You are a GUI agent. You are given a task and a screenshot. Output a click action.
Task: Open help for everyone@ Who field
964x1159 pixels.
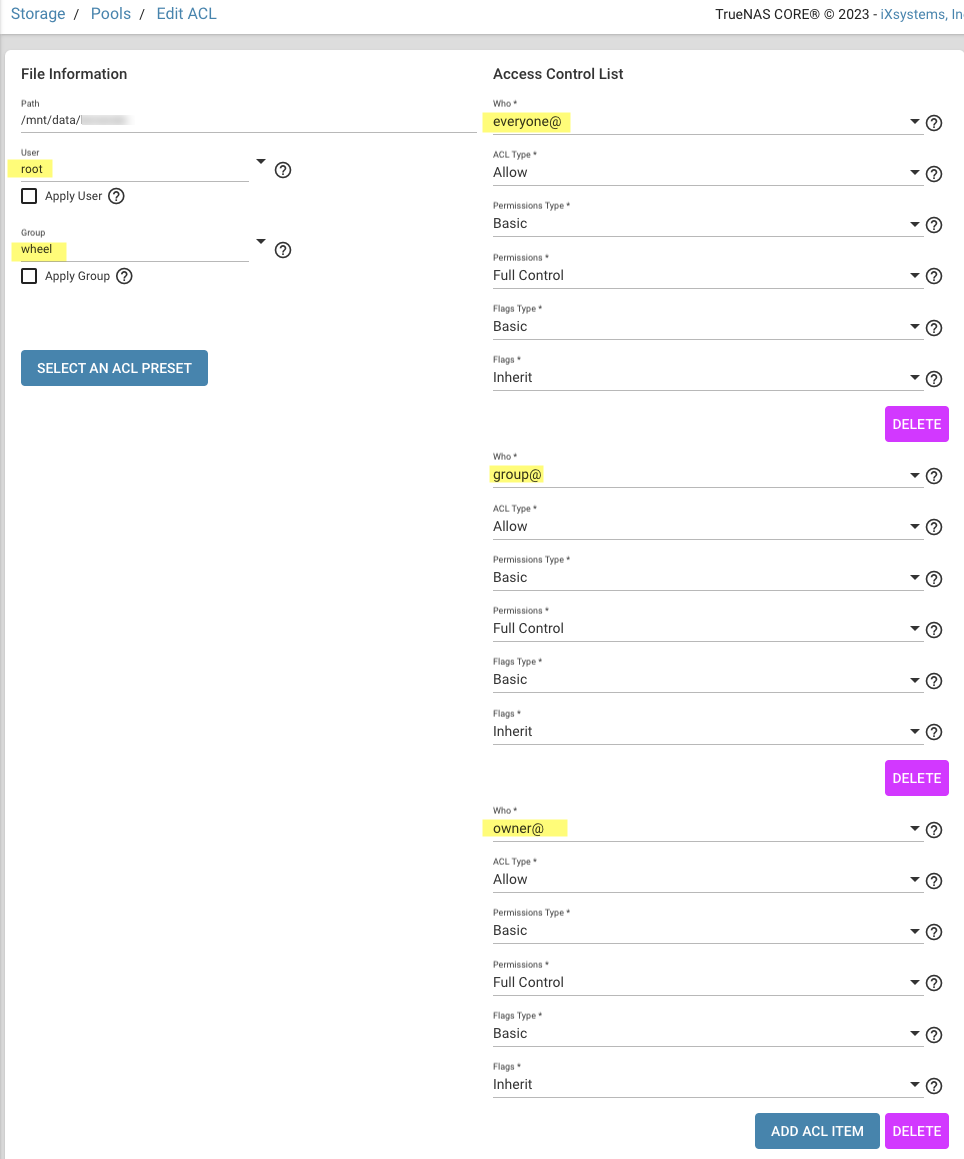(x=934, y=123)
